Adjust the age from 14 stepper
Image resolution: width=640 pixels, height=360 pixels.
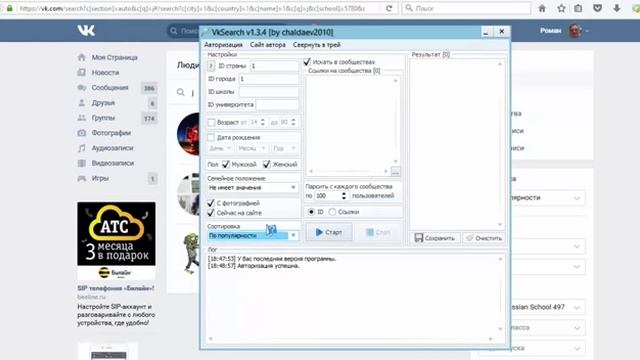point(262,122)
